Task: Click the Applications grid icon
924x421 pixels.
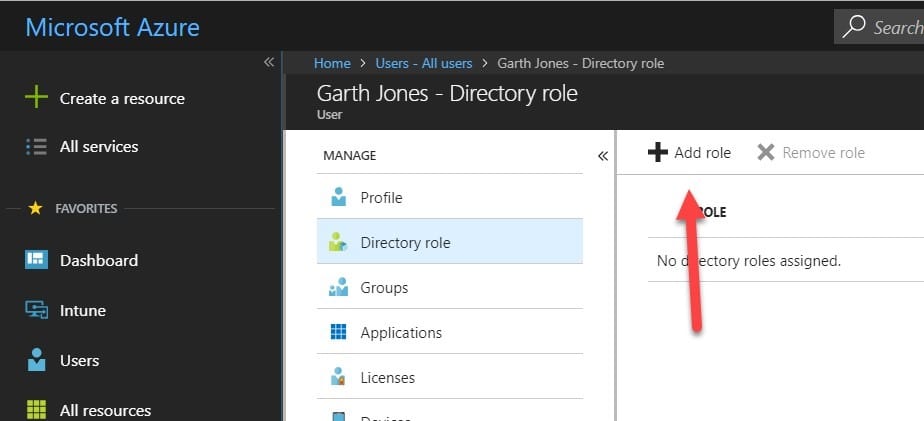Action: point(338,332)
